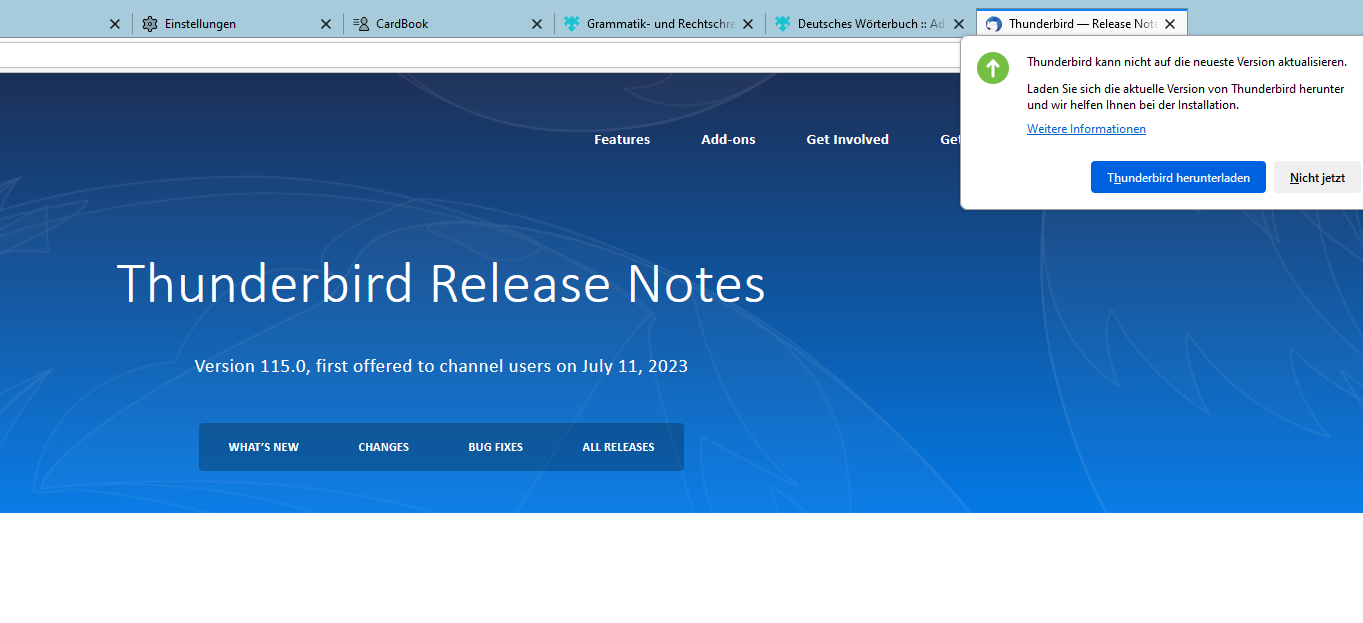Click the 'Laden Sie sich die aktuelle Version' text
This screenshot has width=1363, height=623.
click(x=1186, y=97)
